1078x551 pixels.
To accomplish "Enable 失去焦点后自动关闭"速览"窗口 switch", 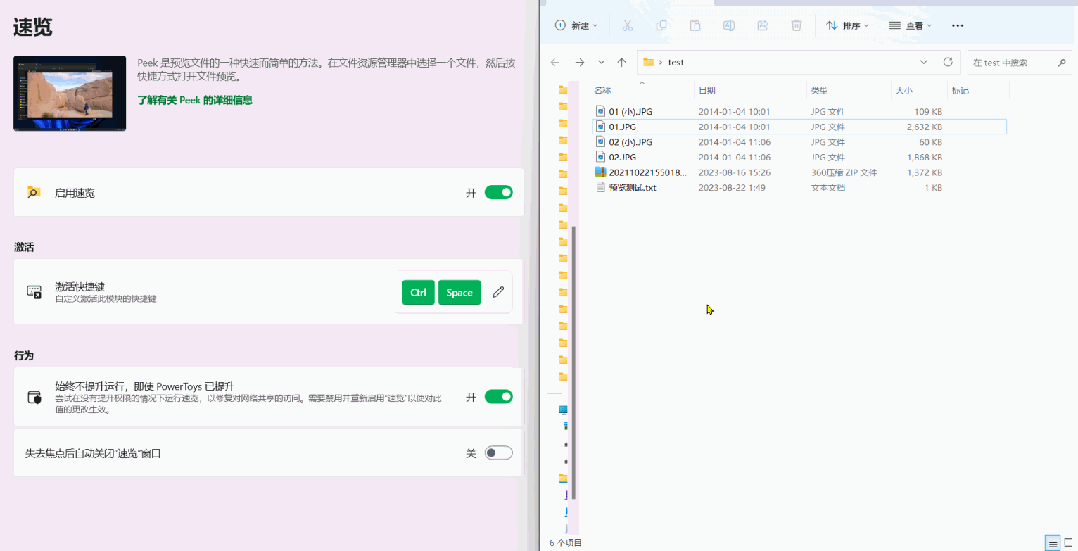I will point(498,453).
